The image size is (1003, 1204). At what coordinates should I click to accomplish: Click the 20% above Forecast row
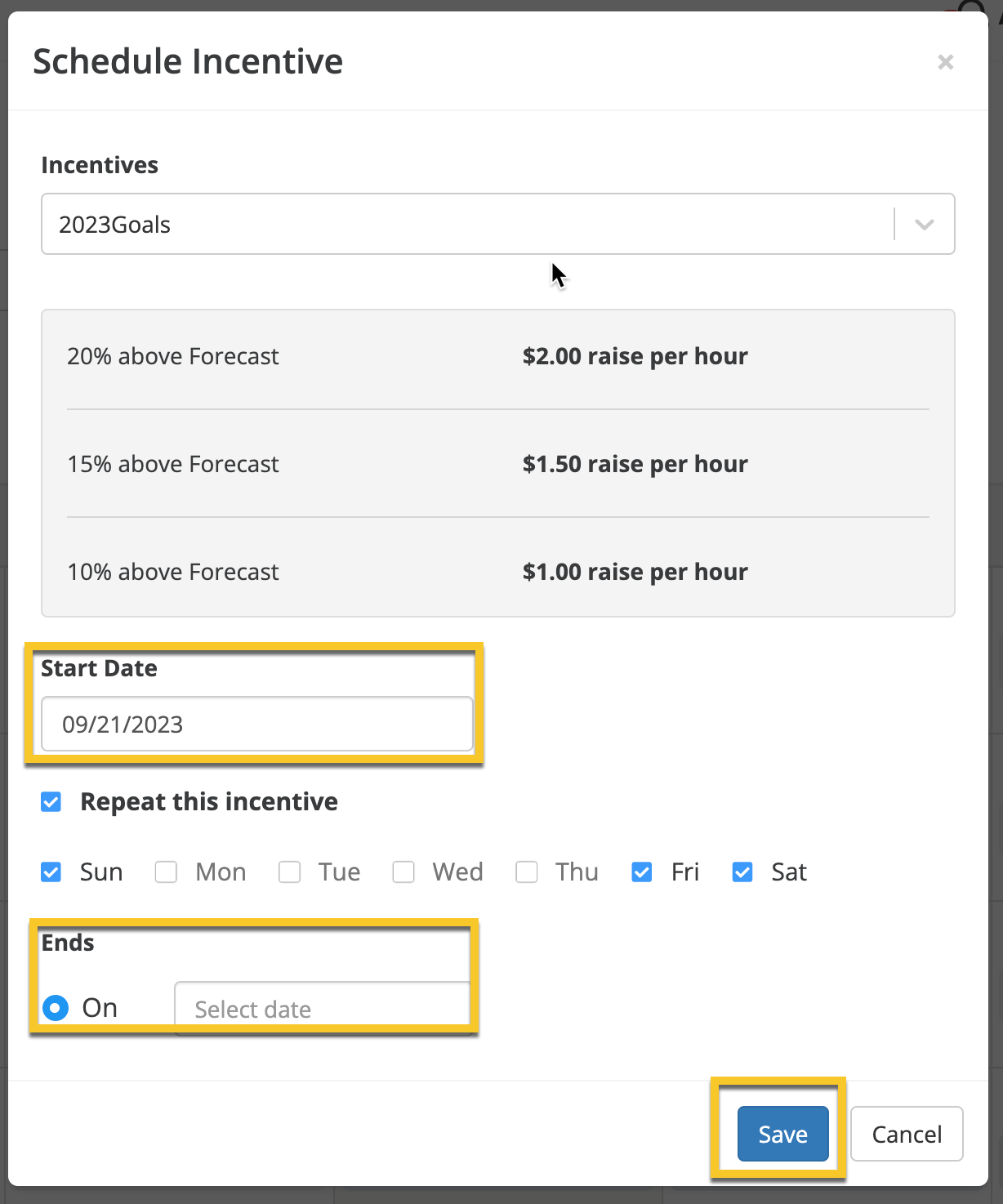[x=173, y=356]
